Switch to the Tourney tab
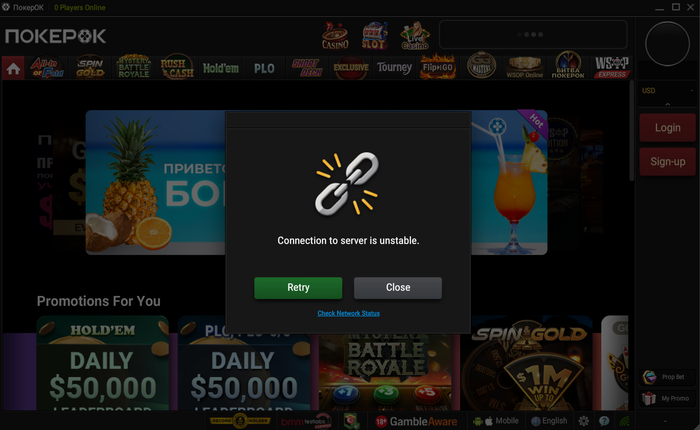700x430 pixels. coord(394,68)
